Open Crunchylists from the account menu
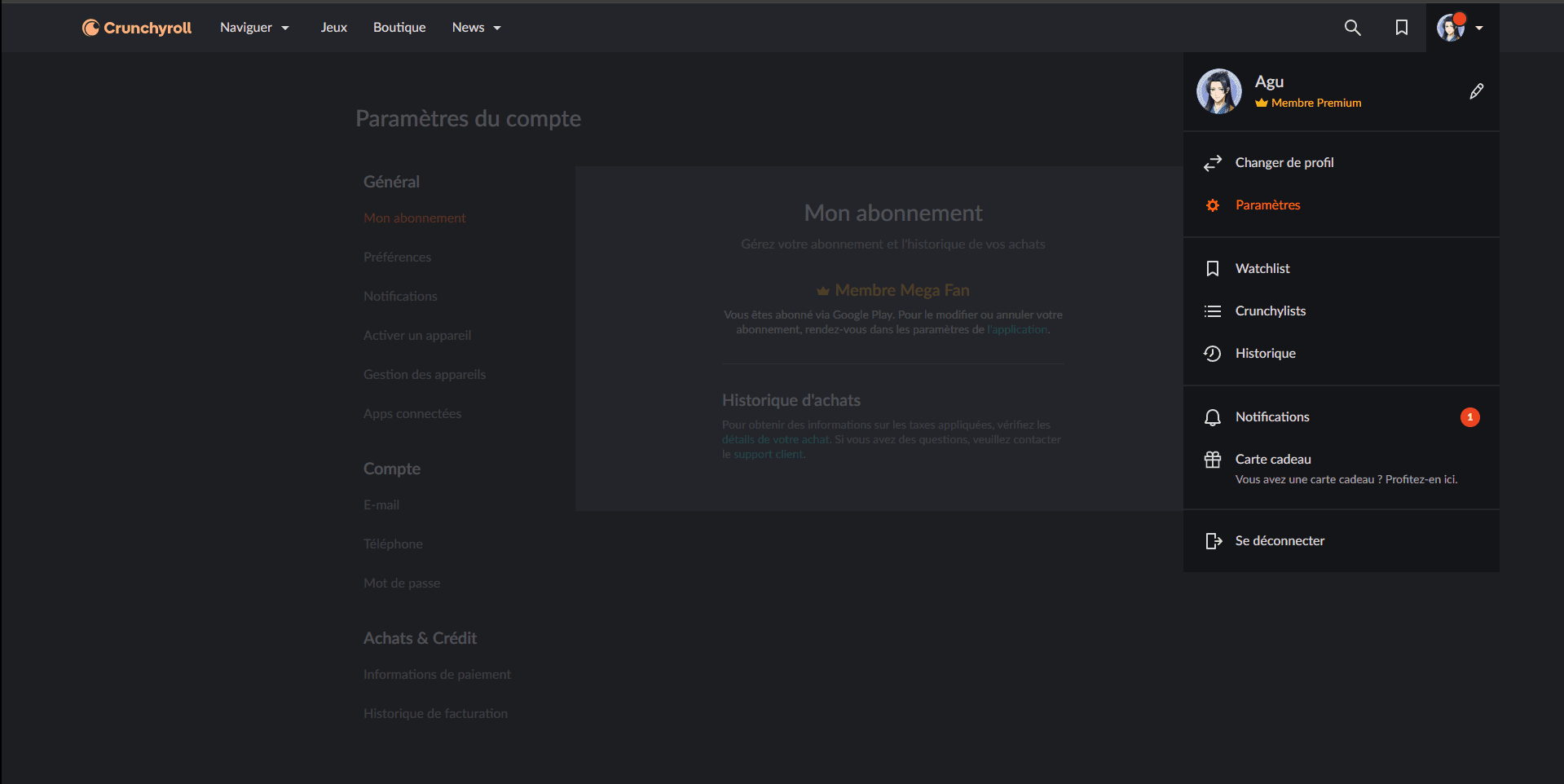1564x784 pixels. coord(1342,311)
